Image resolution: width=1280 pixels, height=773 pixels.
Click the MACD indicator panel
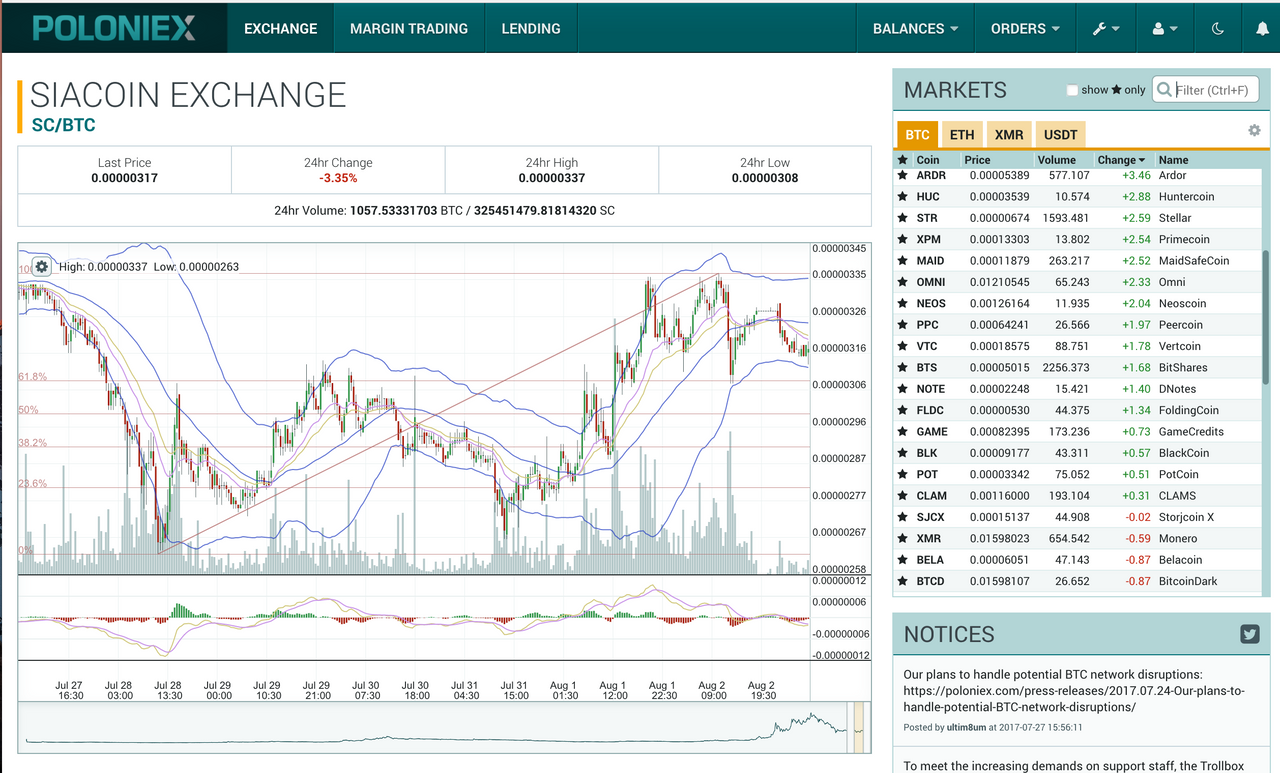pyautogui.click(x=414, y=617)
